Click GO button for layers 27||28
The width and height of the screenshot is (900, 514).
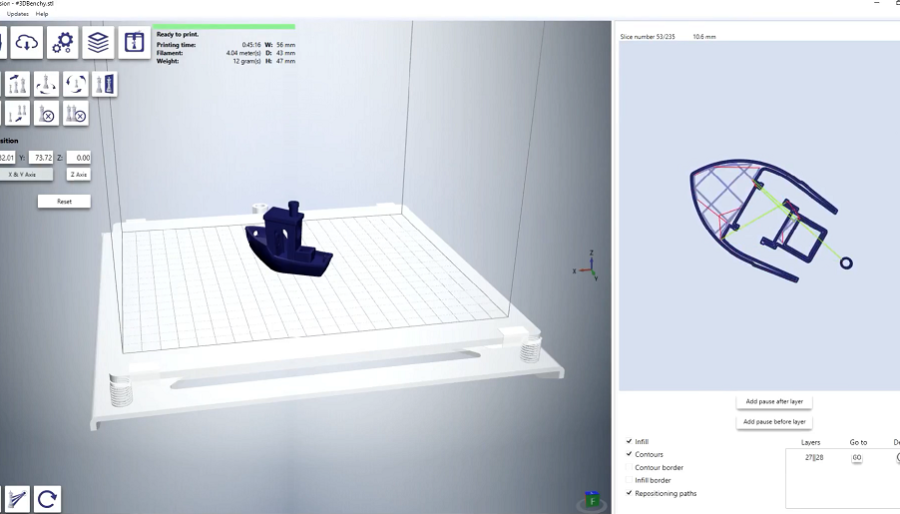[x=856, y=458]
